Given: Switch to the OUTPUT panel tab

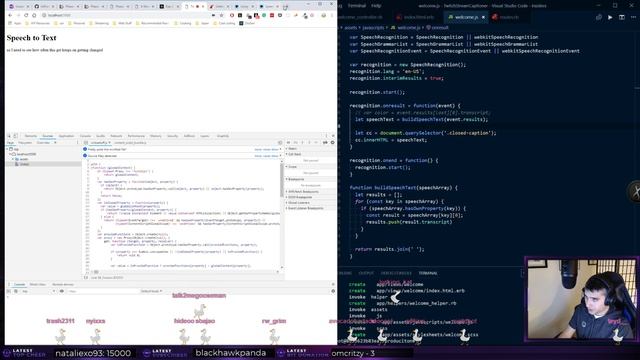Looking at the screenshot, I should [x=366, y=273].
